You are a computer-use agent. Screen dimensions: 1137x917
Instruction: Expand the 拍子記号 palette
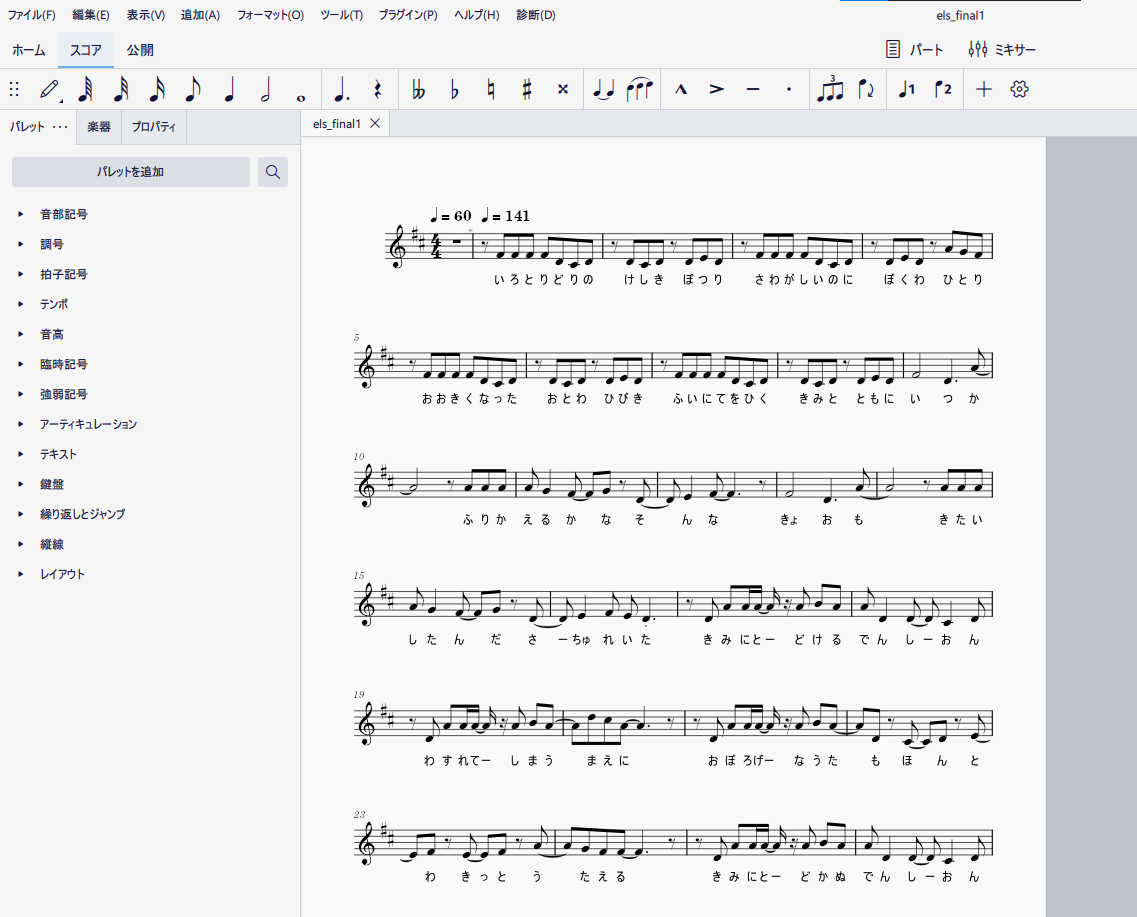pos(20,274)
